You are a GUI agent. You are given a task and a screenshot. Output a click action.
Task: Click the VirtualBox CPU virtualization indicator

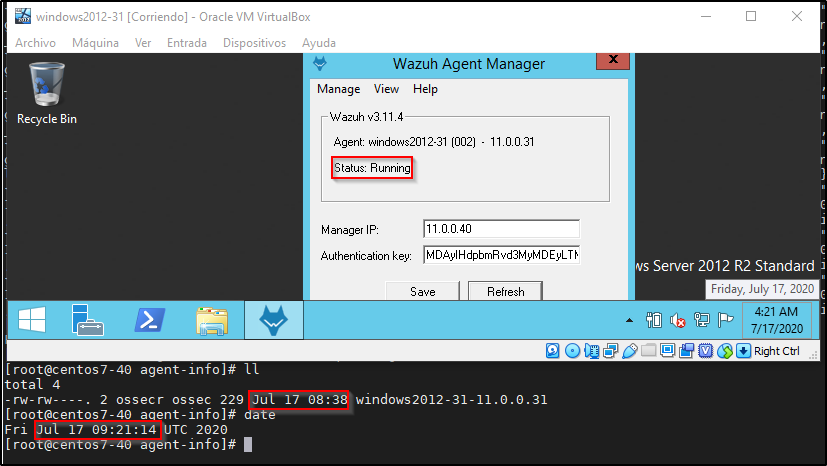tap(706, 351)
